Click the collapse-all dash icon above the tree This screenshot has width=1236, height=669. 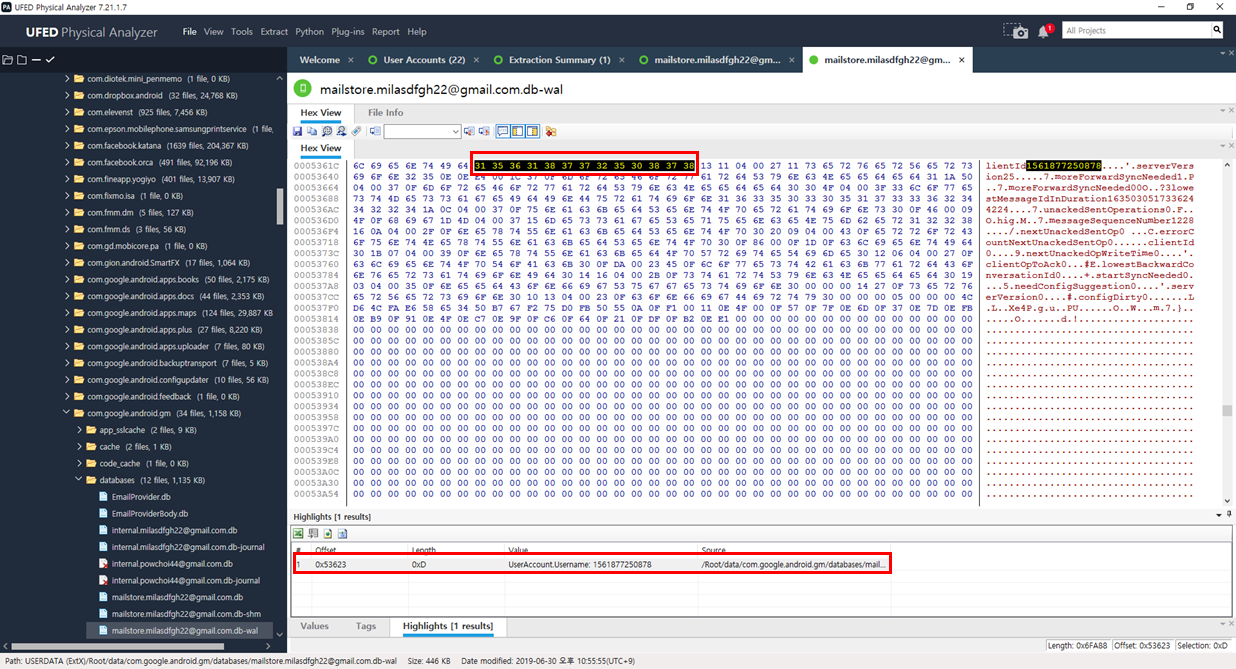pos(36,60)
